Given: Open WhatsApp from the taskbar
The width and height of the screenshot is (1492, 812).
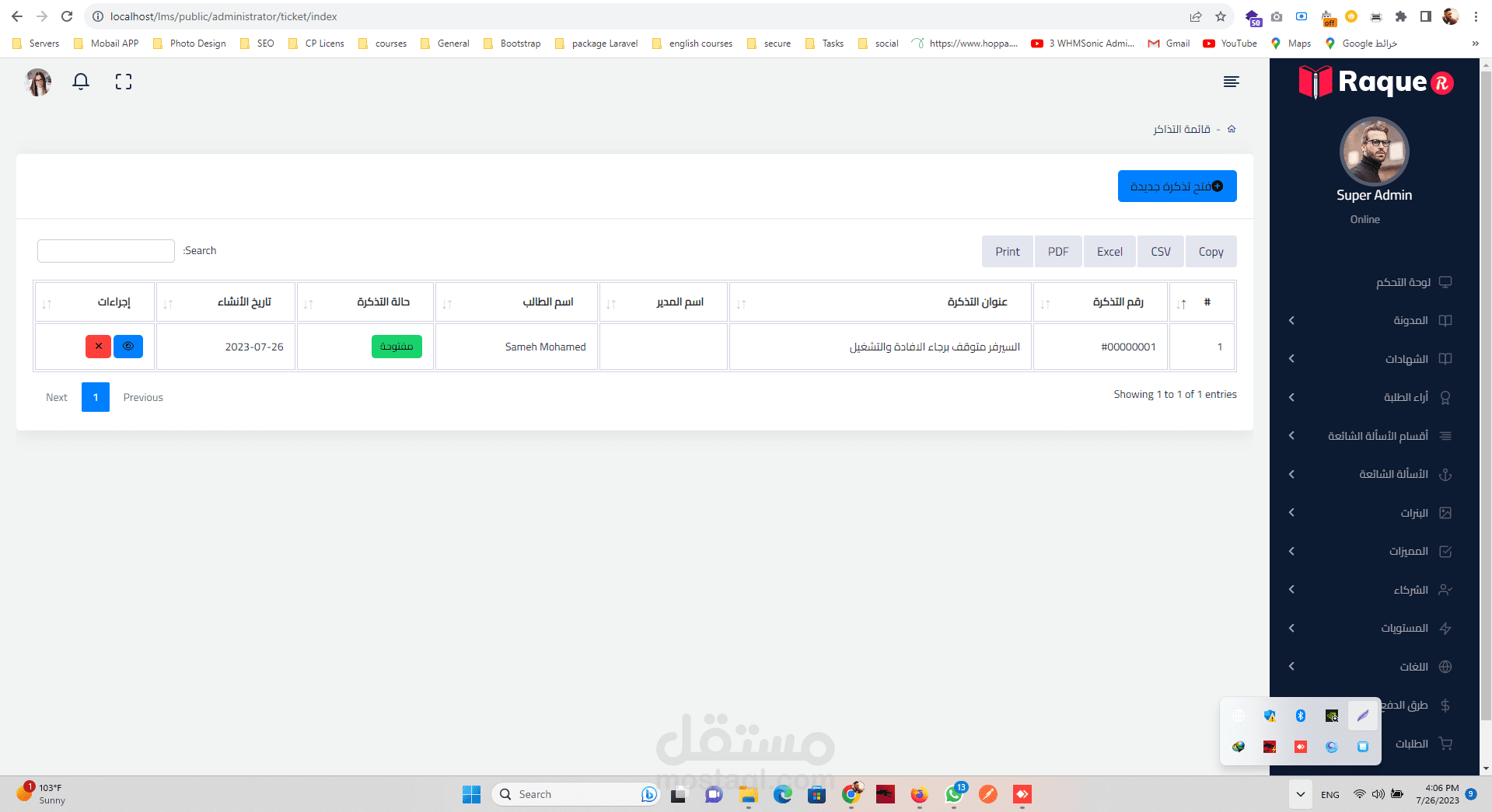Looking at the screenshot, I should (954, 794).
